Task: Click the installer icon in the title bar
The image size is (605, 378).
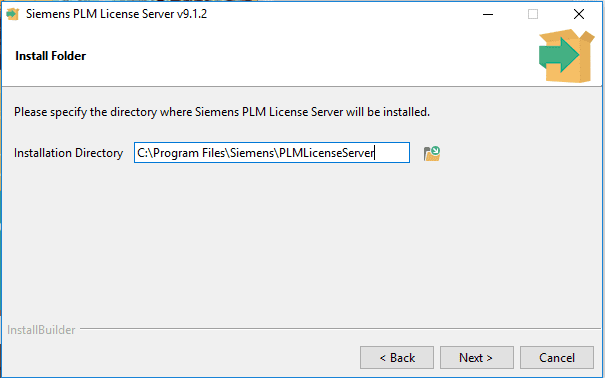Action: pos(13,14)
